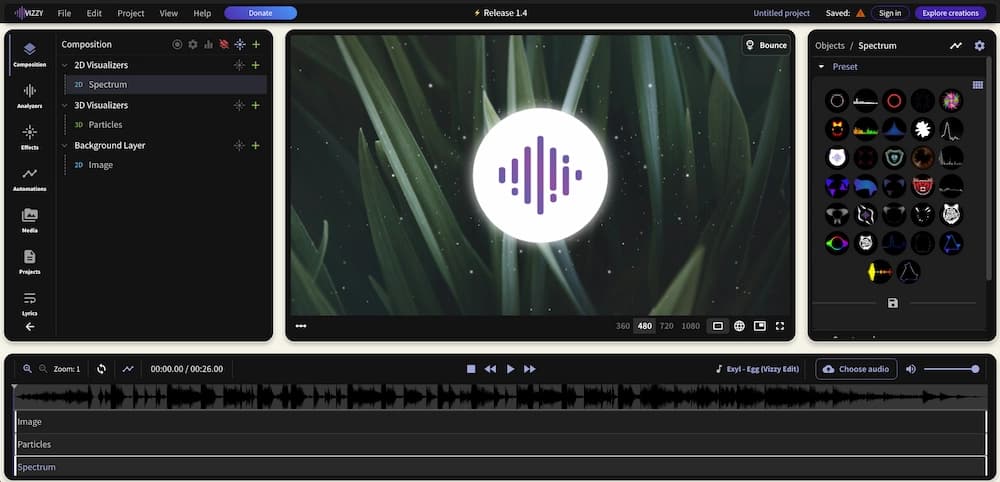The width and height of the screenshot is (1000, 482).
Task: Open the Analyzers sidebar panel
Action: coord(29,96)
